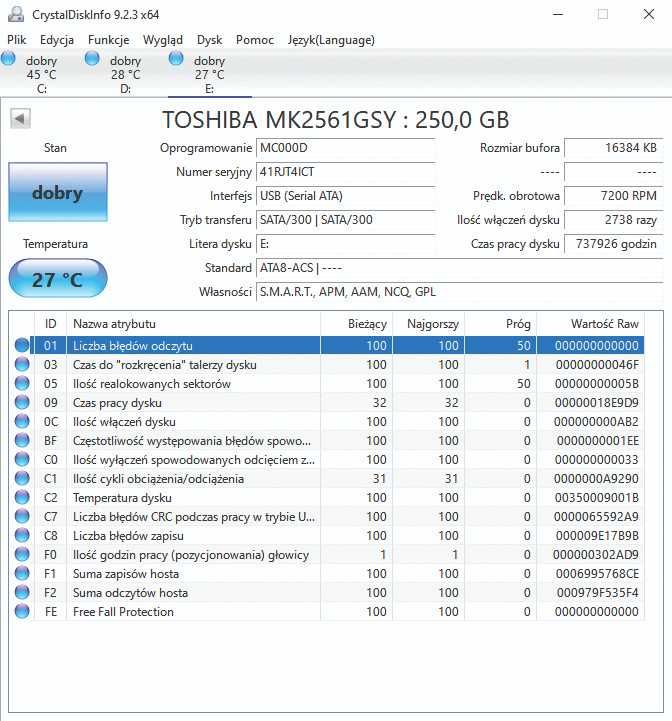Click the serial number field 41RJT4ICT
Screen dimensions: 672x721
[x=345, y=172]
